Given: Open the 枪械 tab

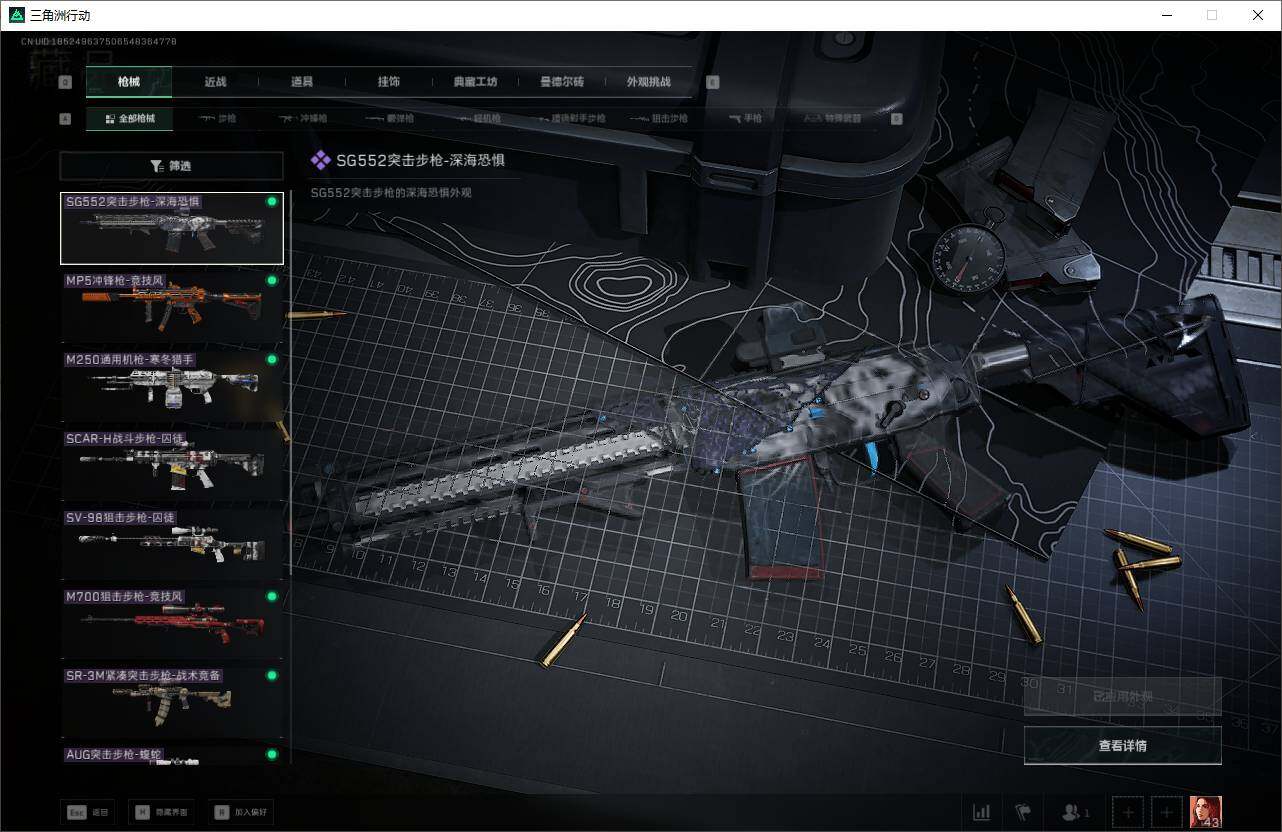Looking at the screenshot, I should click(x=129, y=82).
